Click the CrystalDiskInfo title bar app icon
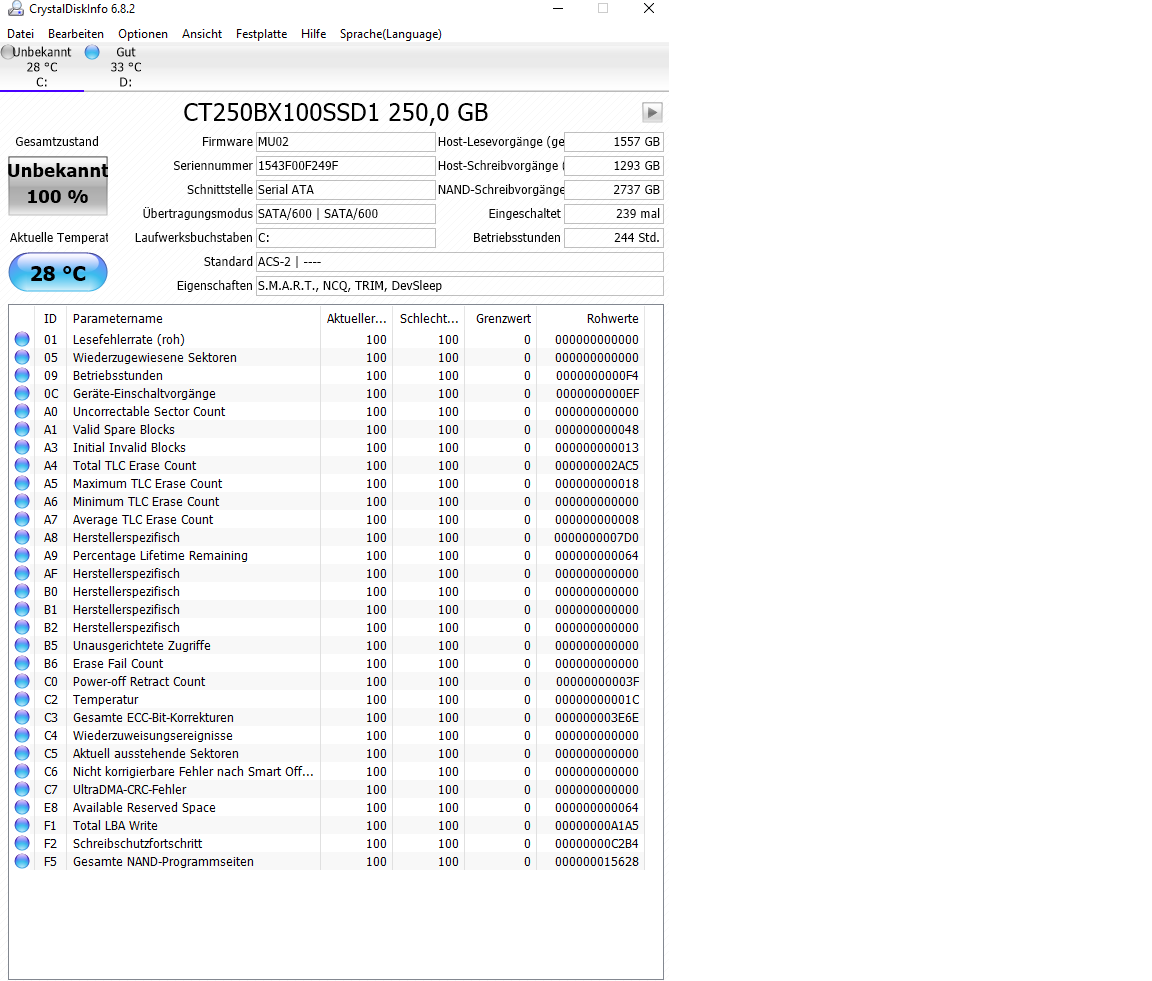Screen dimensions: 1152x981 pos(15,9)
